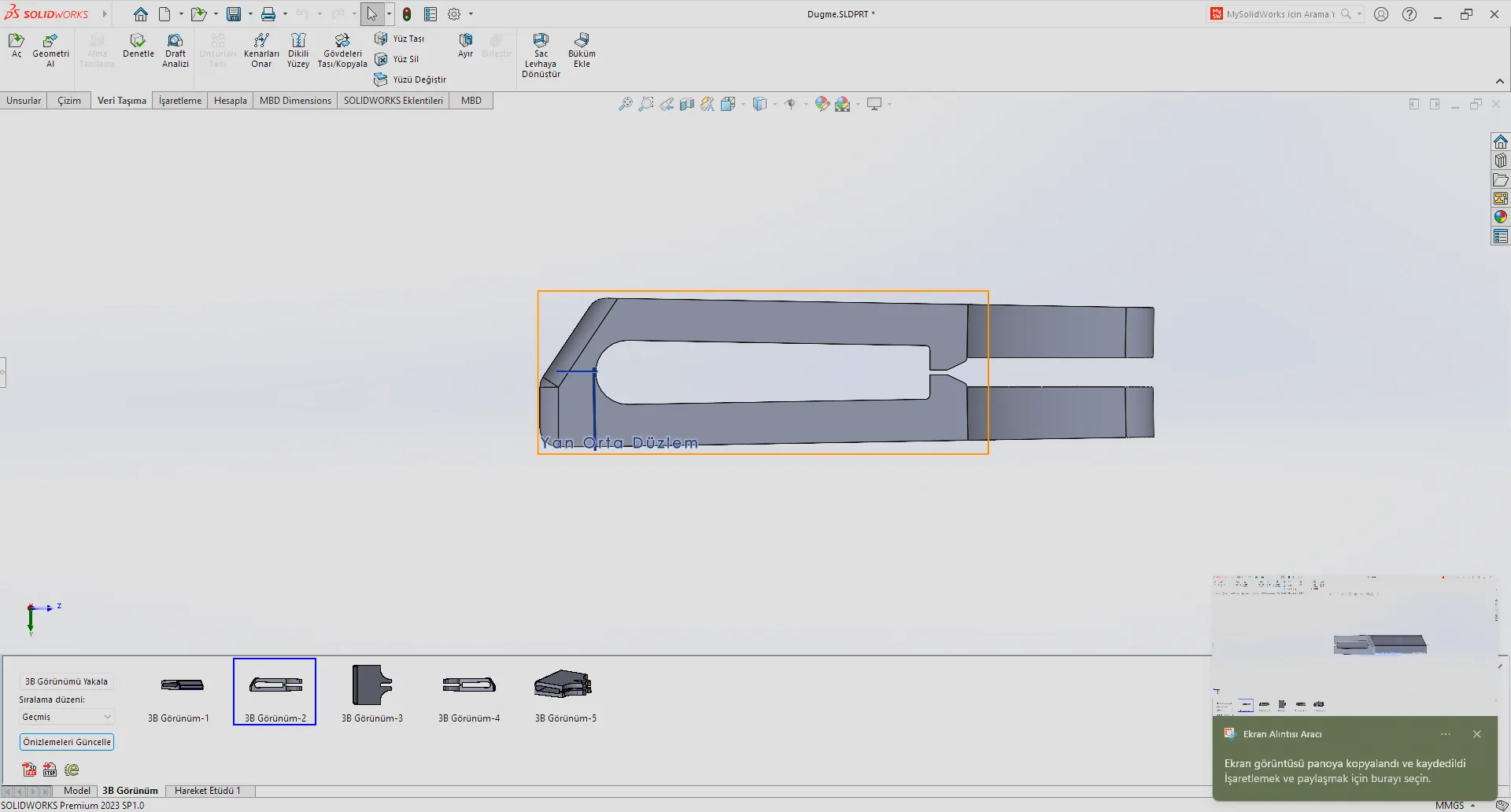Screen dimensions: 1511x812
Task: Click 3B Görünümü Yakala button
Action: [66, 681]
